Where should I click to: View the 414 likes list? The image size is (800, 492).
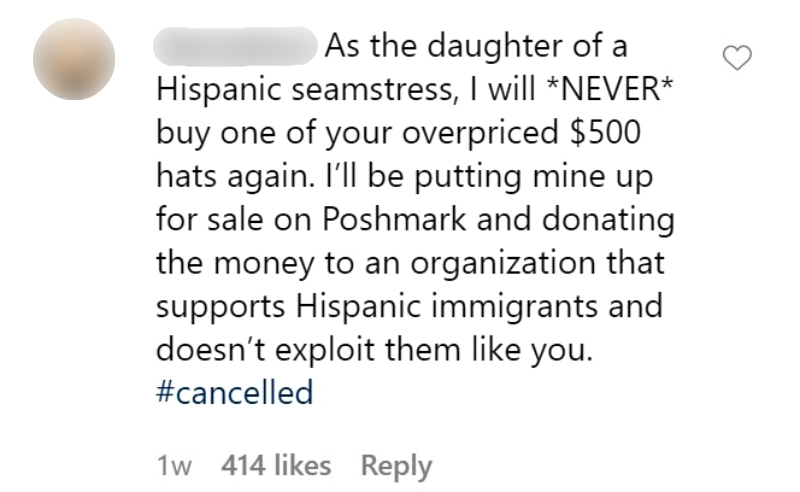click(x=276, y=465)
